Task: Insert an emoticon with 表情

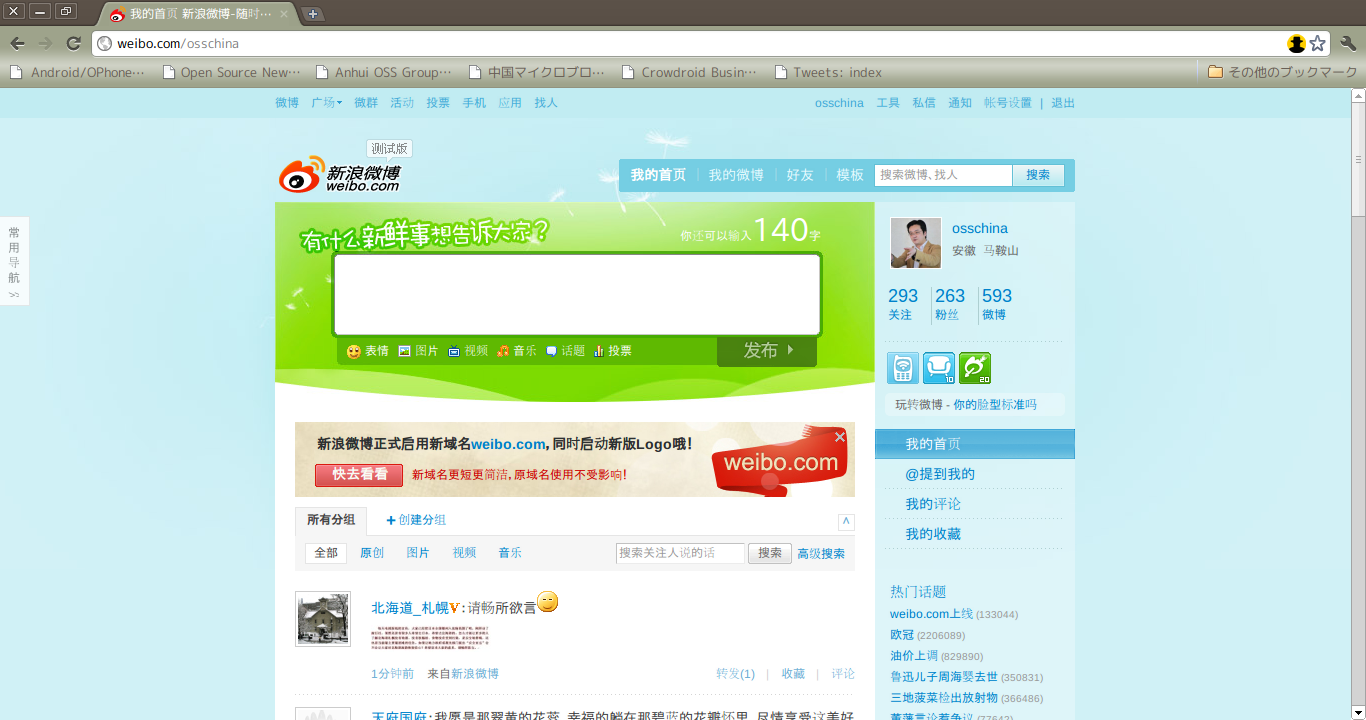Action: pos(368,351)
